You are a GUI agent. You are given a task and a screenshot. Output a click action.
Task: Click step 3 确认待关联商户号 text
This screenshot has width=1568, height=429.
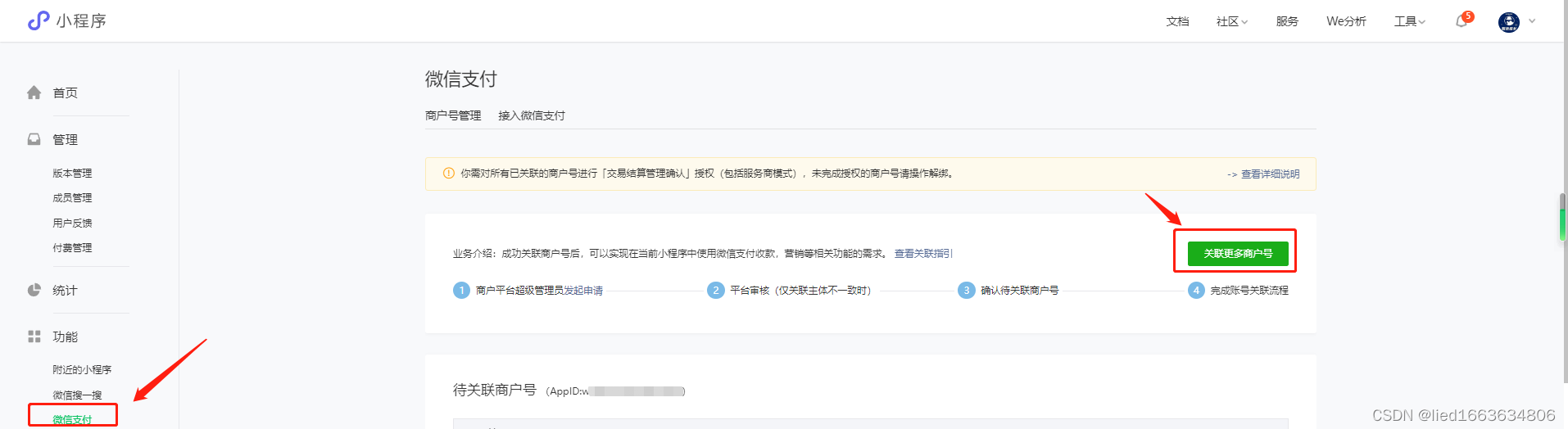click(1020, 291)
